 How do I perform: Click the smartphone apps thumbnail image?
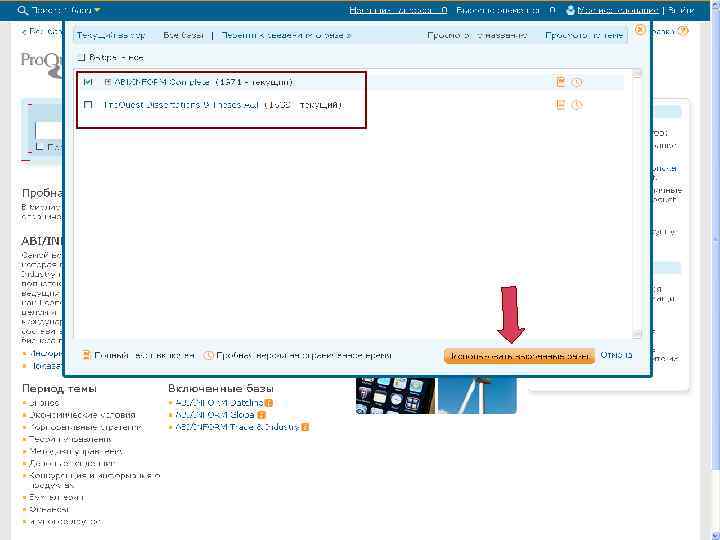point(395,395)
